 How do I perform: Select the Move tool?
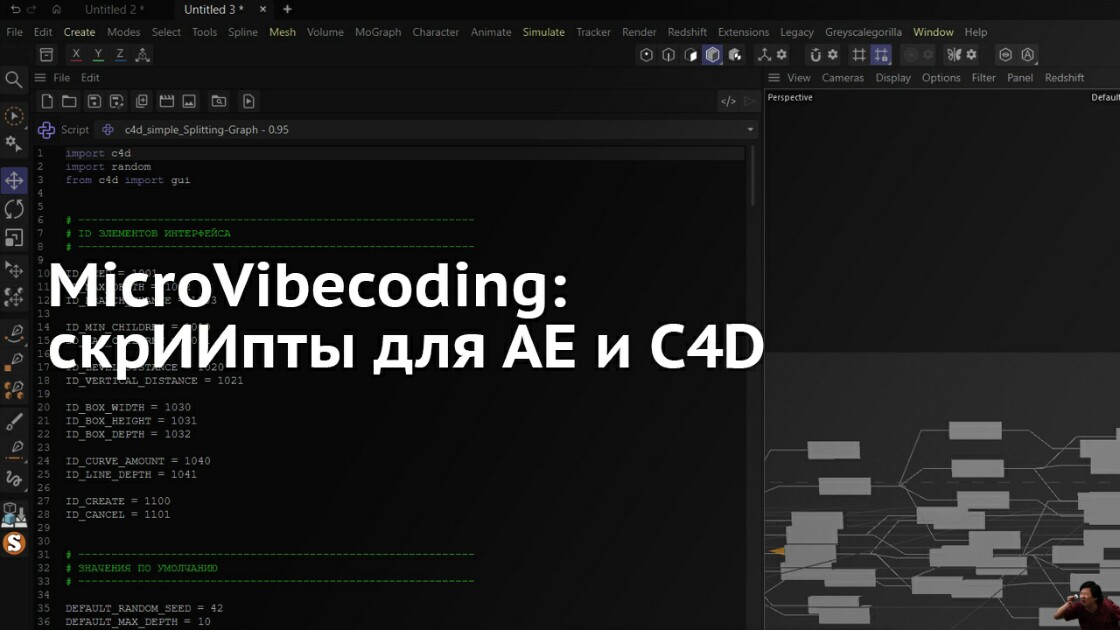pyautogui.click(x=14, y=180)
